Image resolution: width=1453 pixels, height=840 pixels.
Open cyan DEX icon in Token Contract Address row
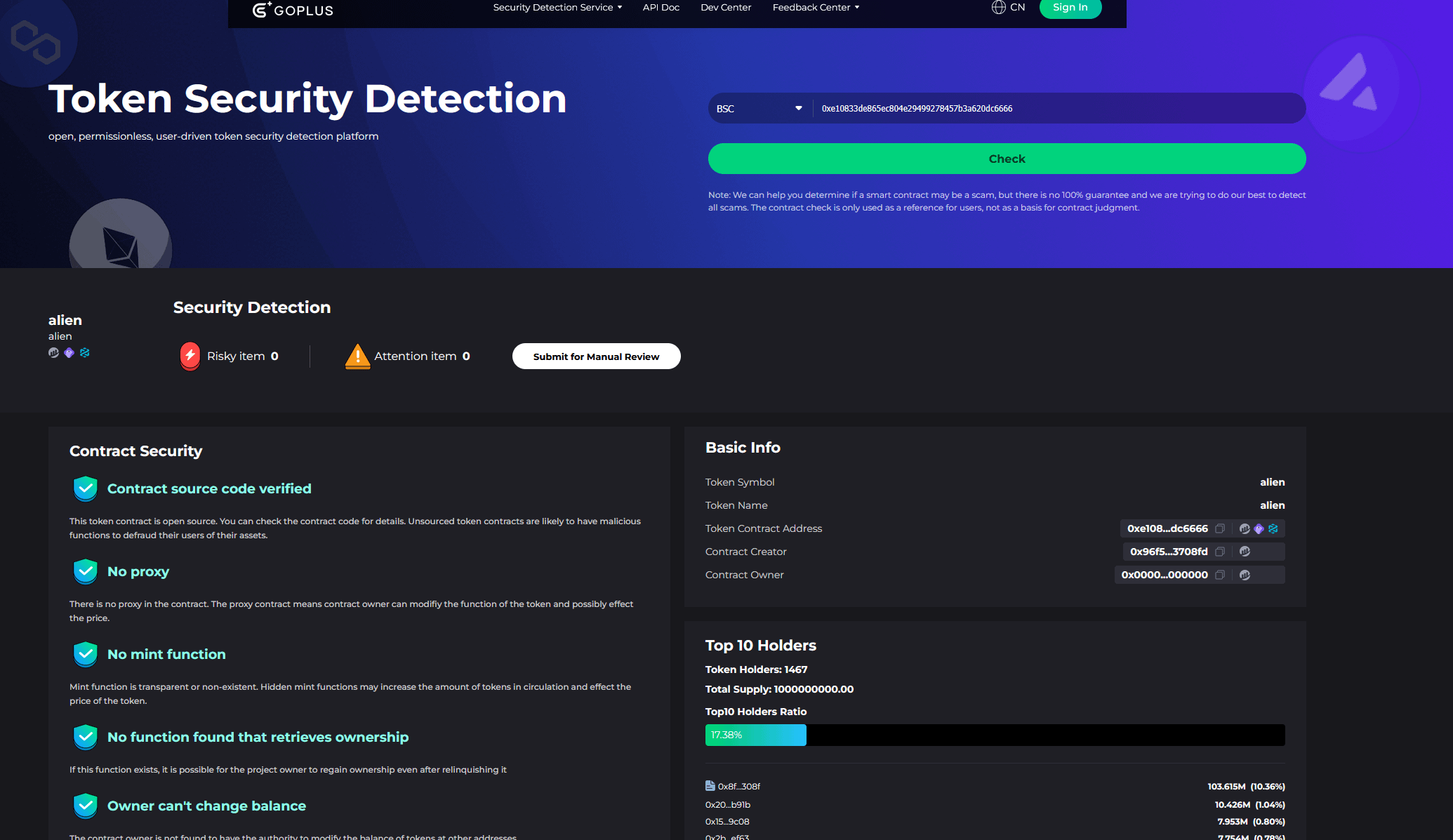[1273, 528]
